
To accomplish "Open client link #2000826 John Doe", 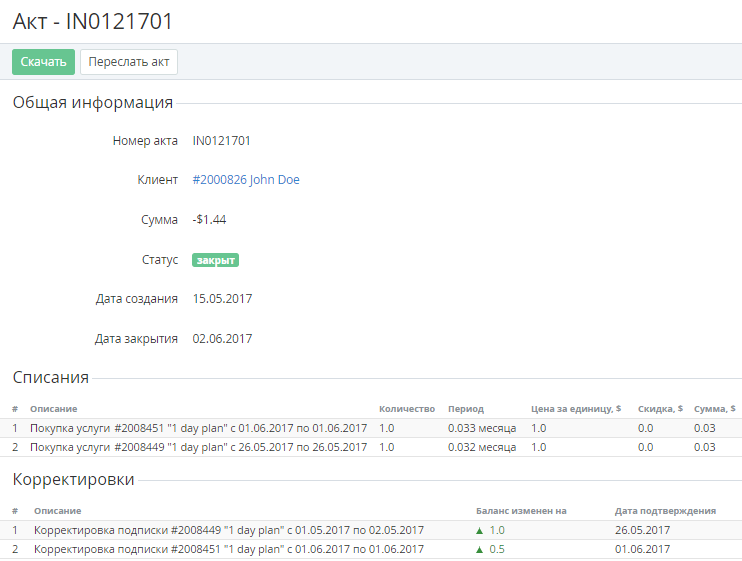I will pyautogui.click(x=246, y=180).
